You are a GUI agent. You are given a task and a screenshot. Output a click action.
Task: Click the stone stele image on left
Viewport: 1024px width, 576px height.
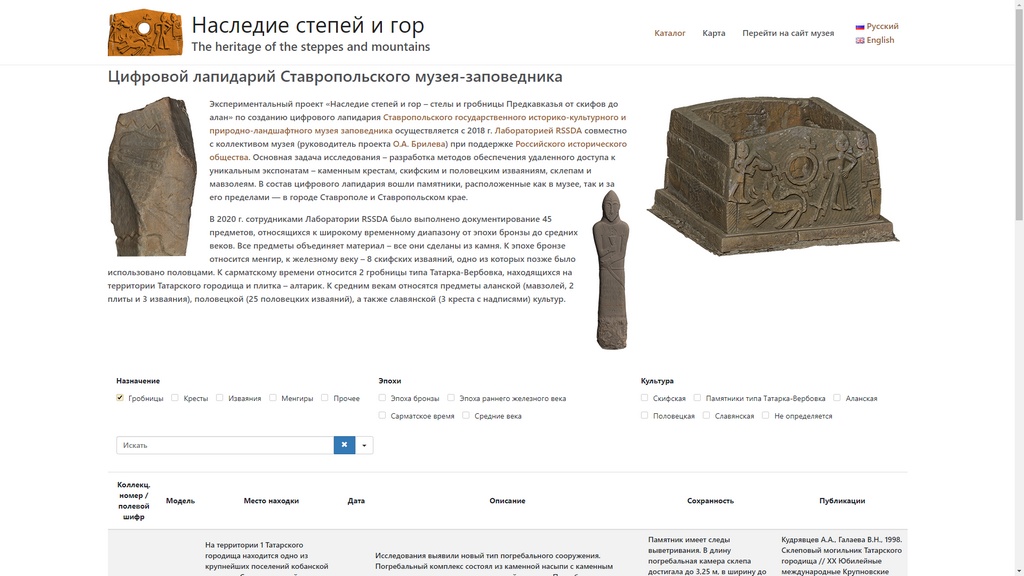point(152,176)
